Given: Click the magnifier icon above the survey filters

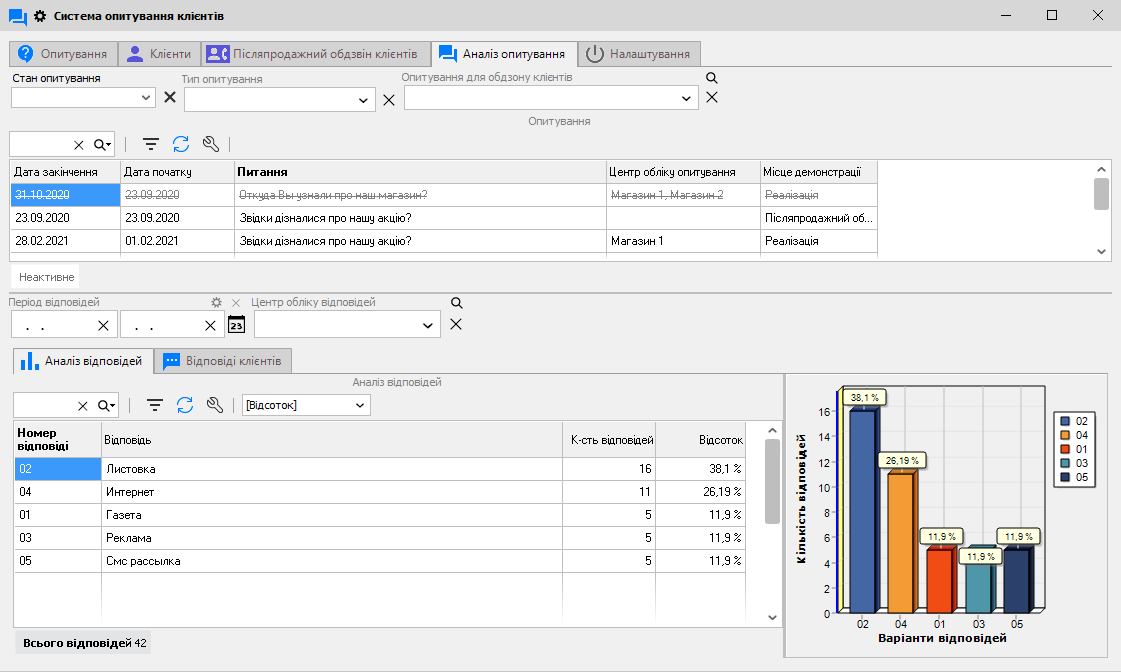Looking at the screenshot, I should (x=712, y=78).
